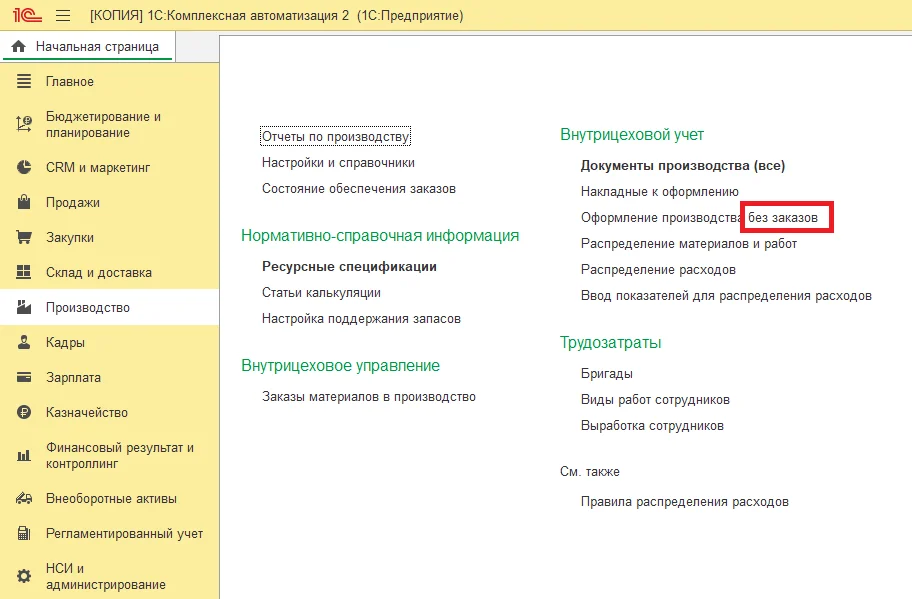Click the Главное list icon
This screenshot has height=599, width=912.
click(x=24, y=81)
